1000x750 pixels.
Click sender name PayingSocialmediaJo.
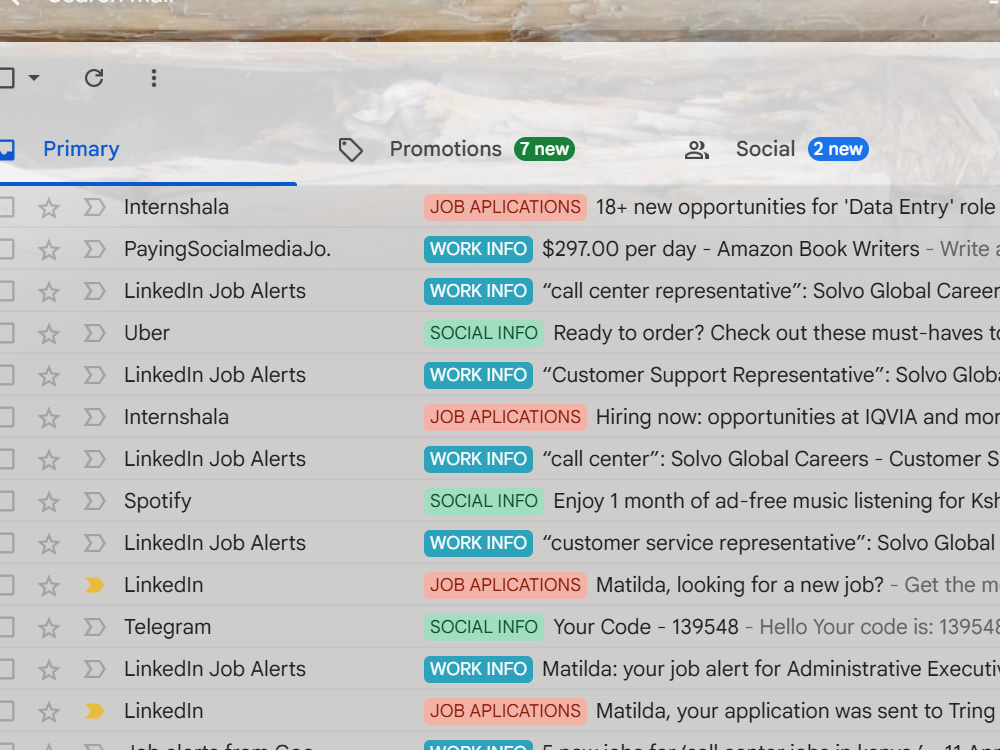(x=228, y=249)
